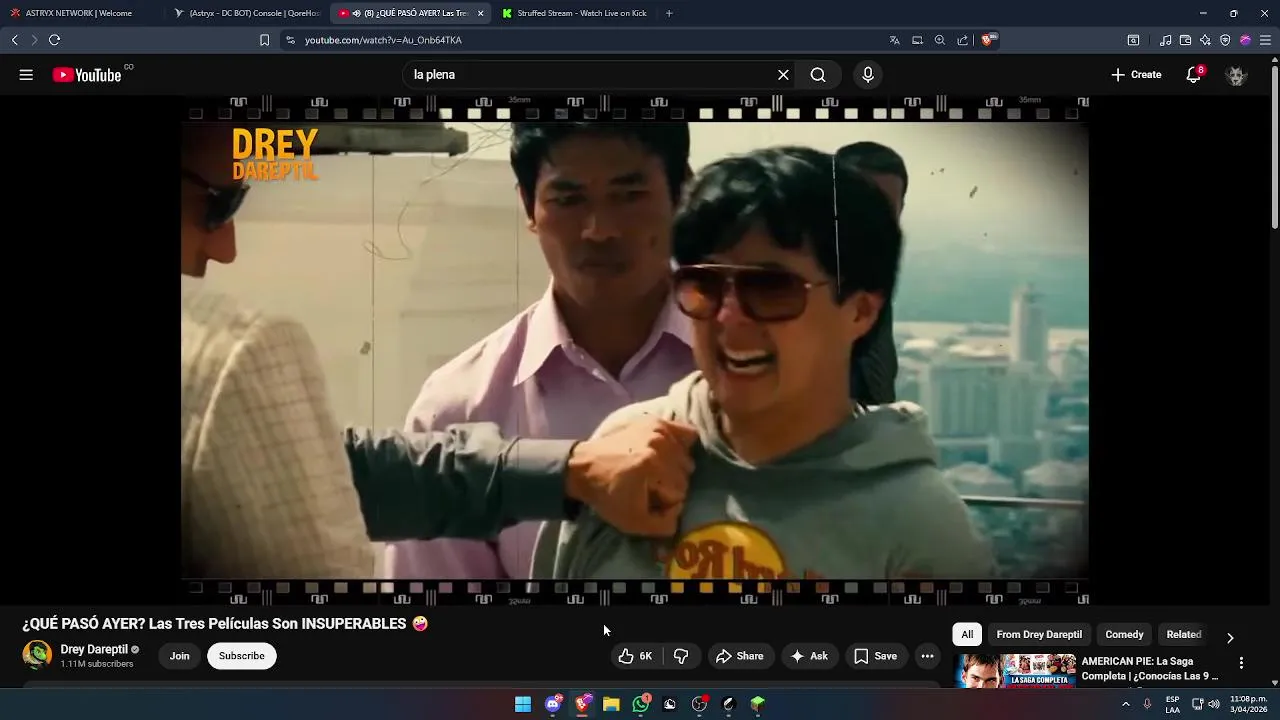Open more actions three-dot menu under video
Image resolution: width=1280 pixels, height=720 pixels.
click(927, 656)
